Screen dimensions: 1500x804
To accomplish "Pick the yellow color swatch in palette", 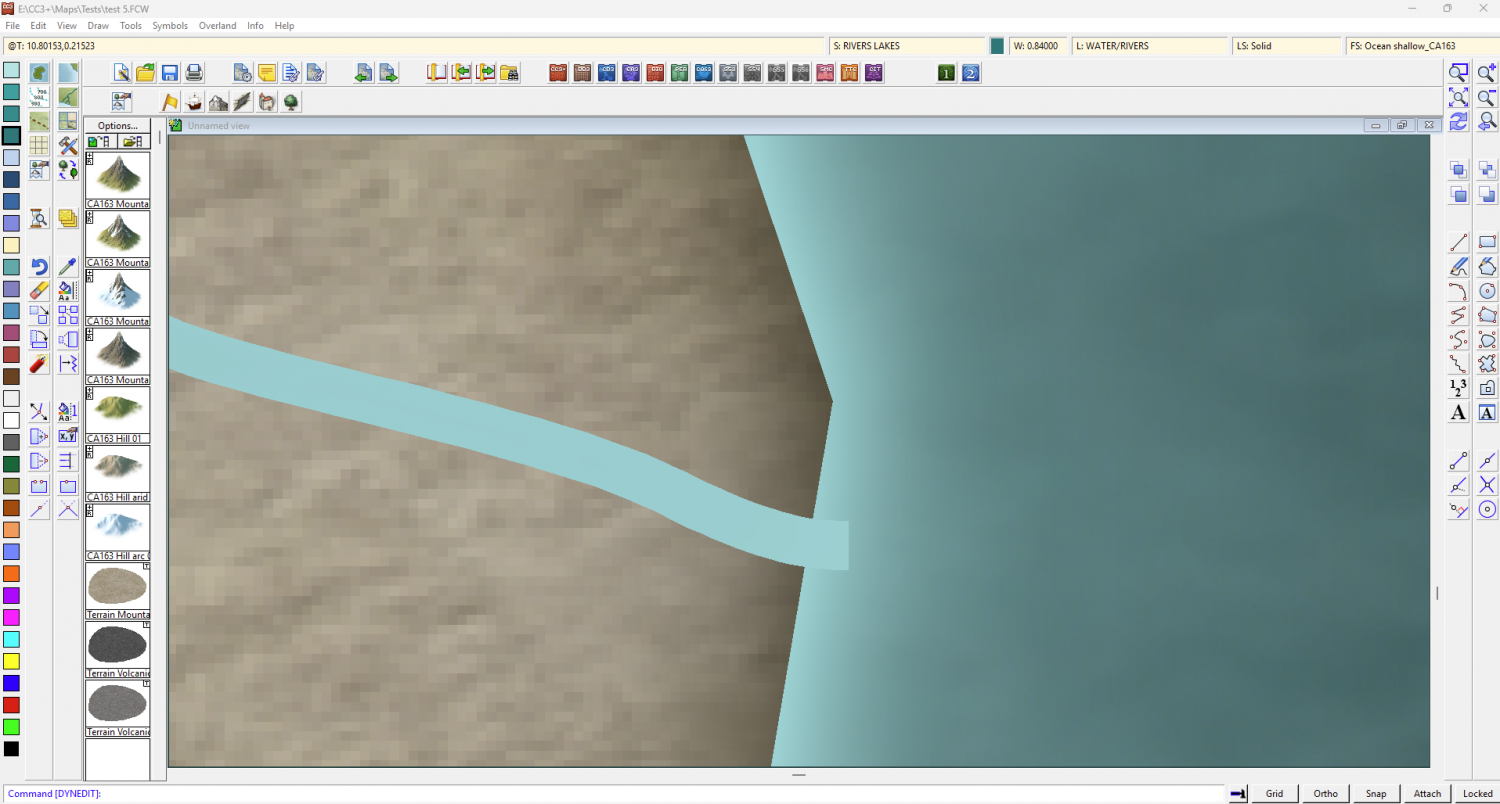I will pyautogui.click(x=11, y=661).
